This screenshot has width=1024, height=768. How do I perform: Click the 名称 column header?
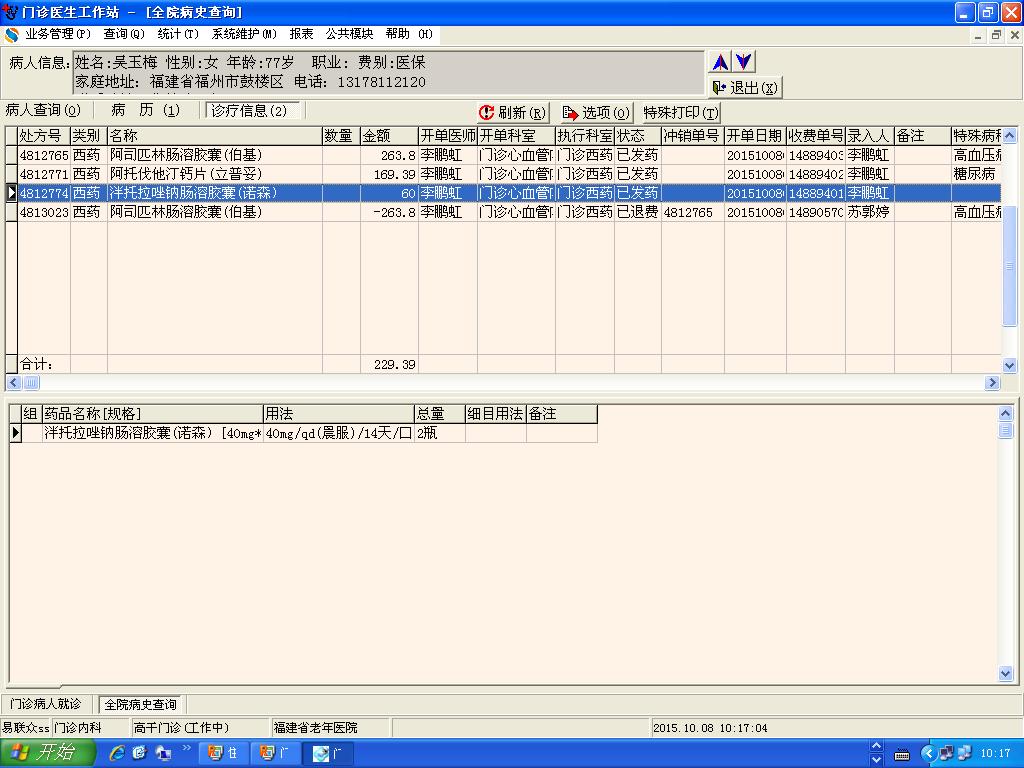(x=214, y=136)
